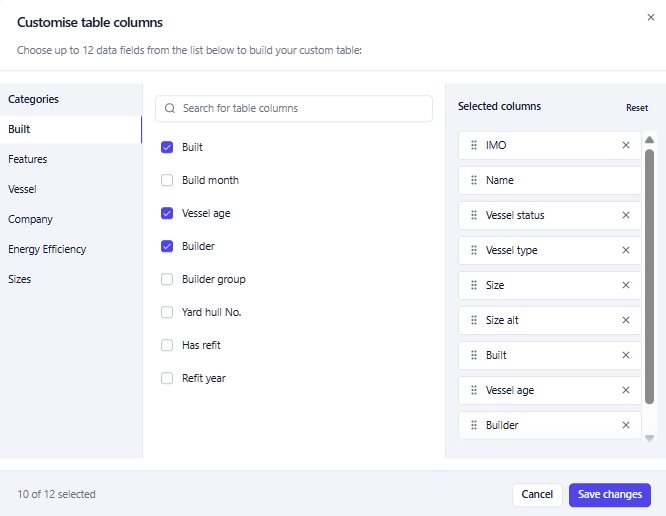This screenshot has width=666, height=516.
Task: Click drag handle of selected Builder
Action: (474, 425)
